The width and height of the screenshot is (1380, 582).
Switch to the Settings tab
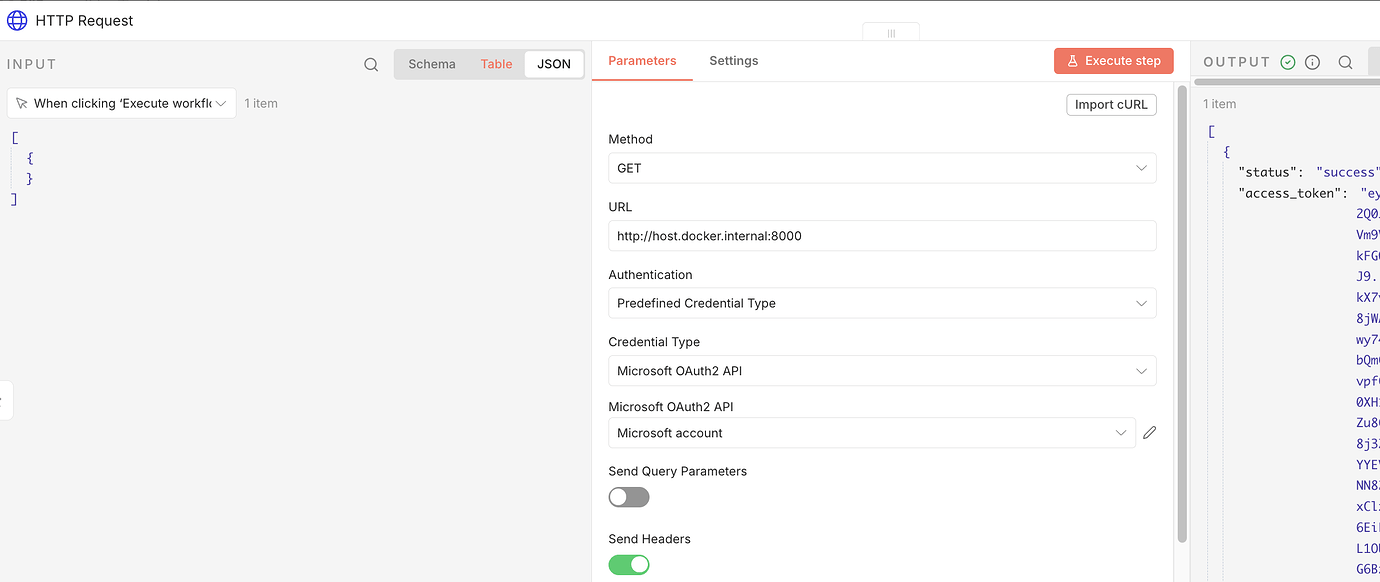coord(733,61)
